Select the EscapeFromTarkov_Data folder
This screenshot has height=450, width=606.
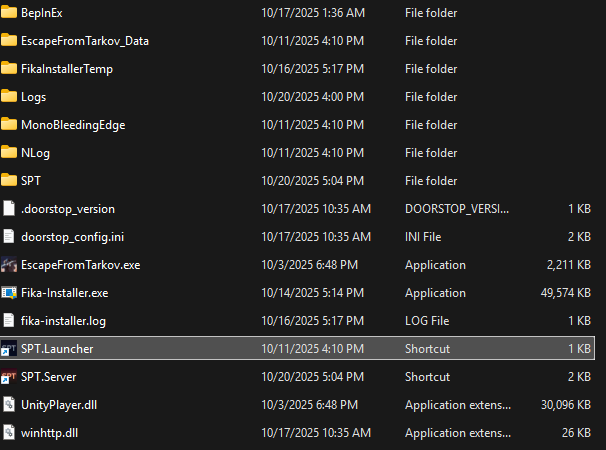point(84,41)
